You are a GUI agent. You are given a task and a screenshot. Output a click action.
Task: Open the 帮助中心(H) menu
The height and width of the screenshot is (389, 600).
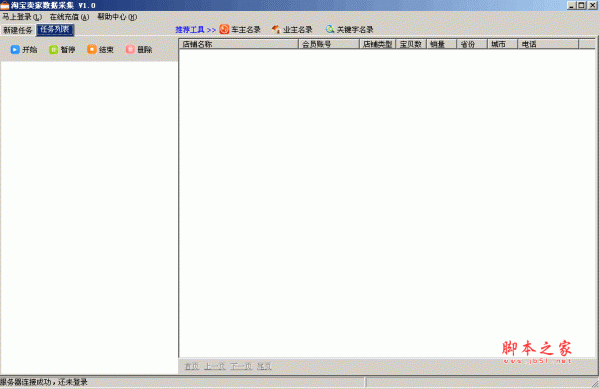pyautogui.click(x=117, y=17)
